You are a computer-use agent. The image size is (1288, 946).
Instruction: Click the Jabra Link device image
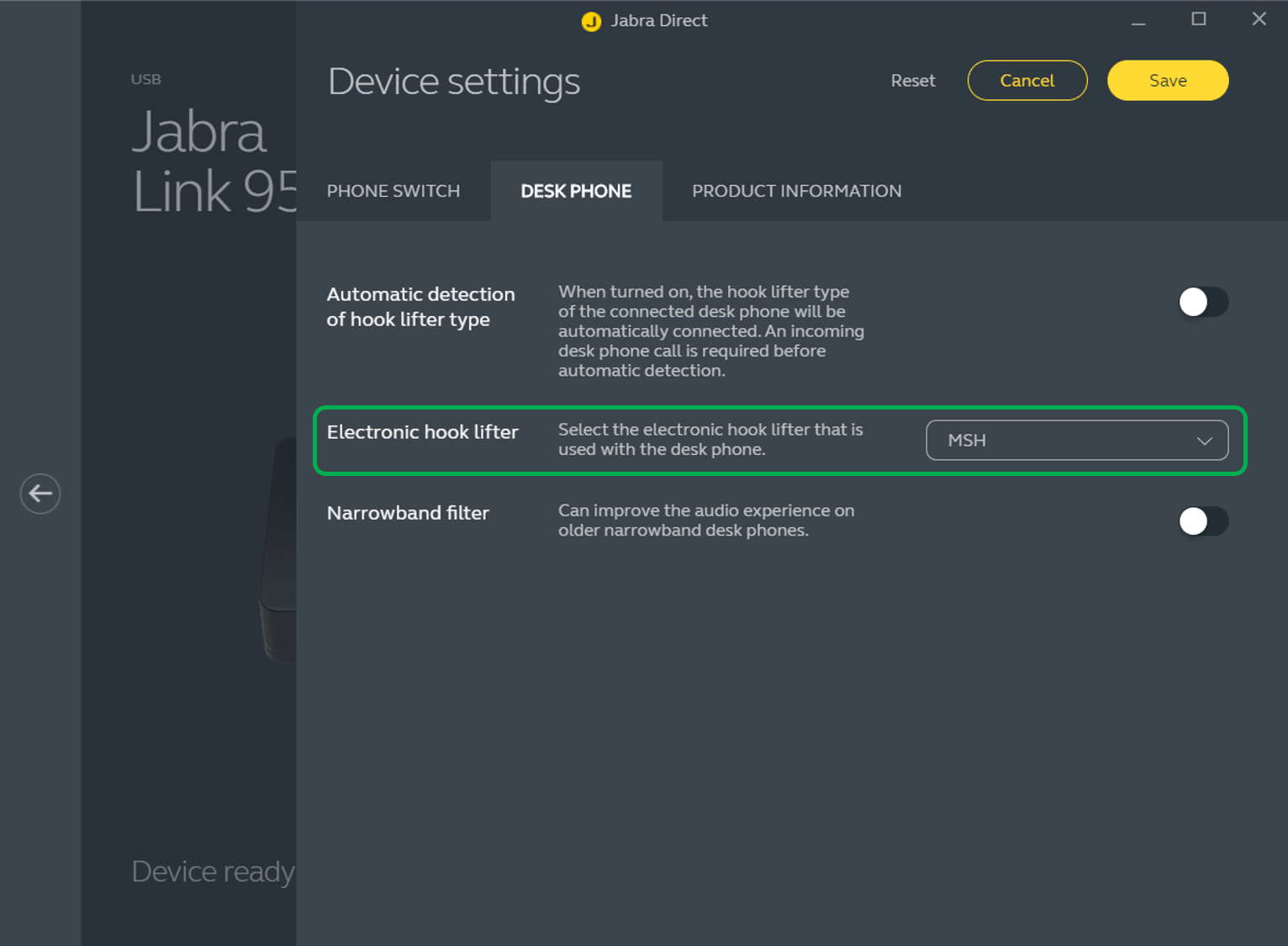(280, 547)
